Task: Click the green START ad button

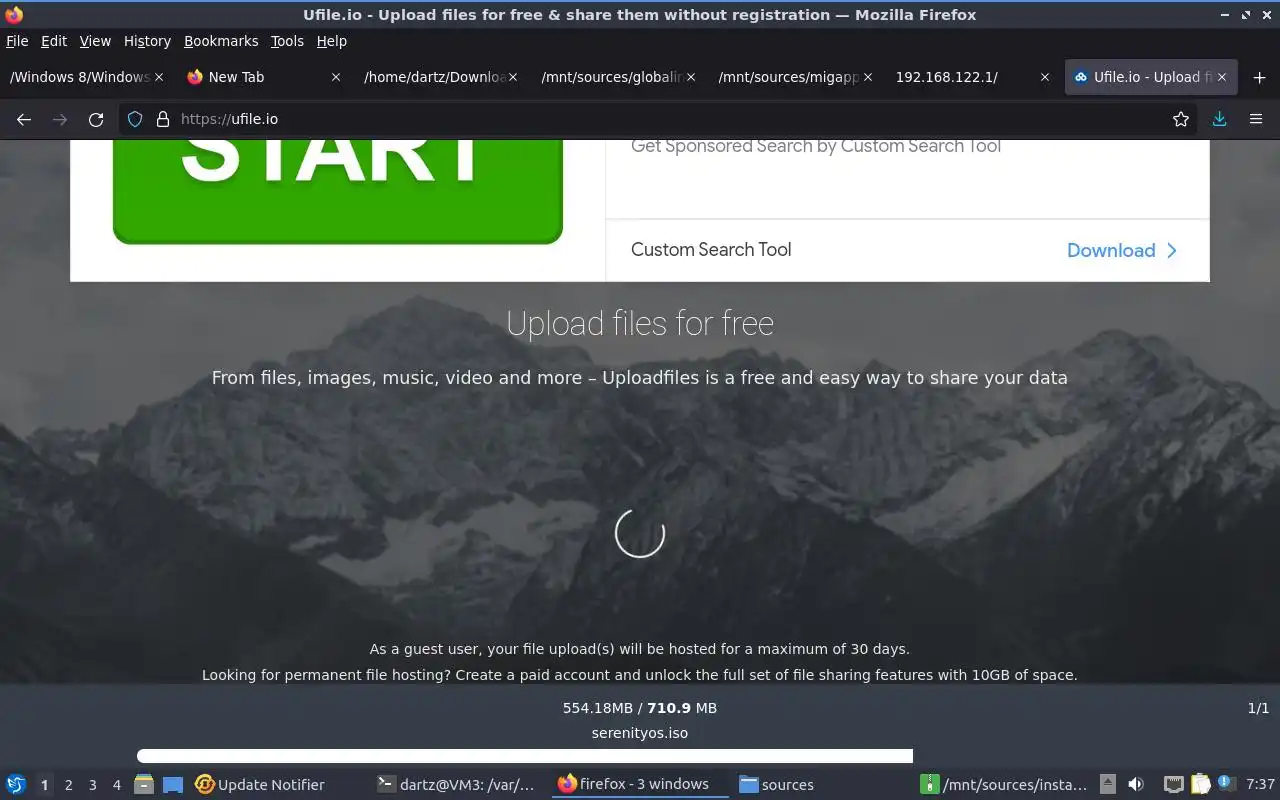Action: coord(338,191)
